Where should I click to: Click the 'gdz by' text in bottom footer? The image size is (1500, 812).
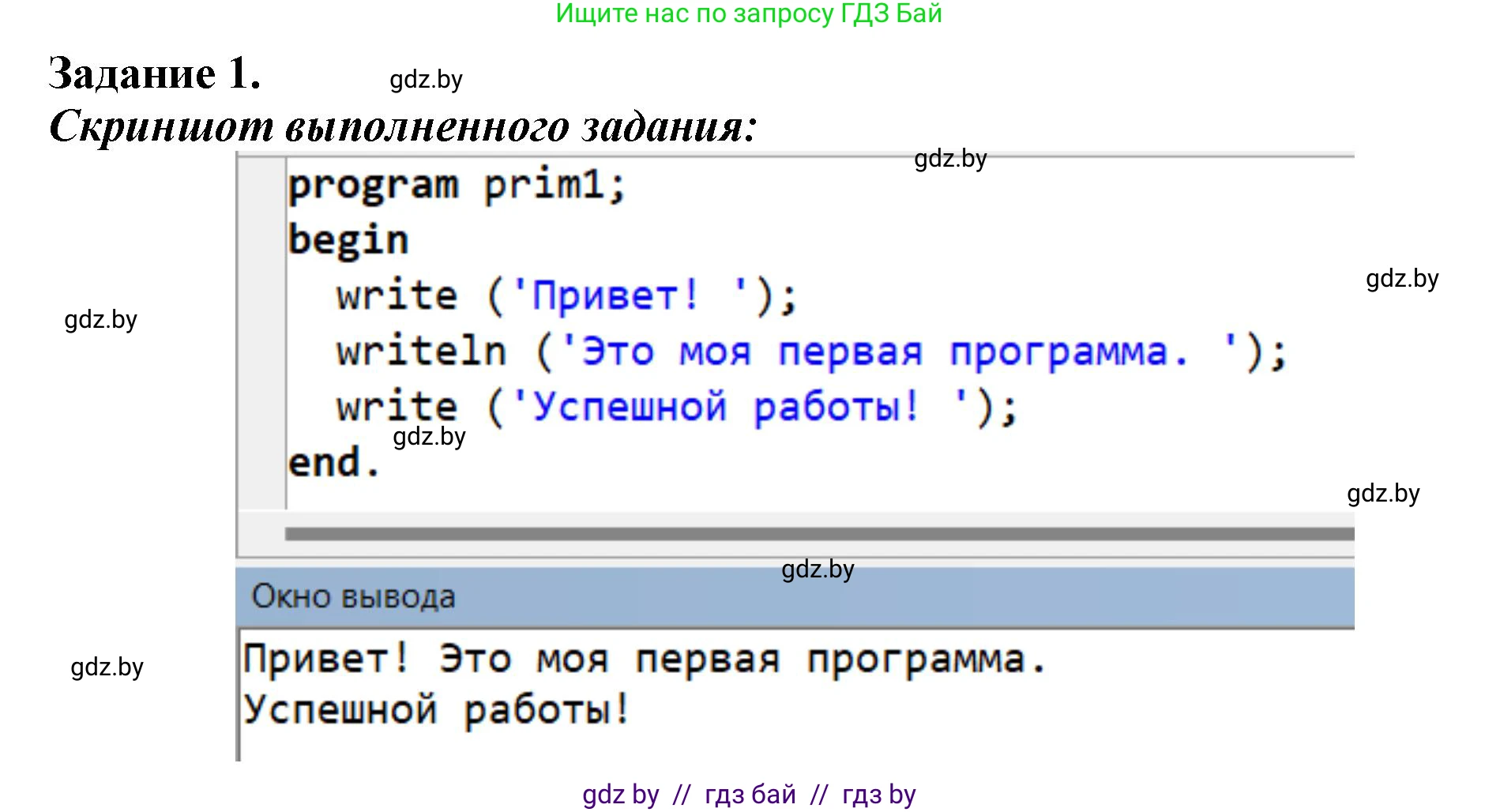620,795
